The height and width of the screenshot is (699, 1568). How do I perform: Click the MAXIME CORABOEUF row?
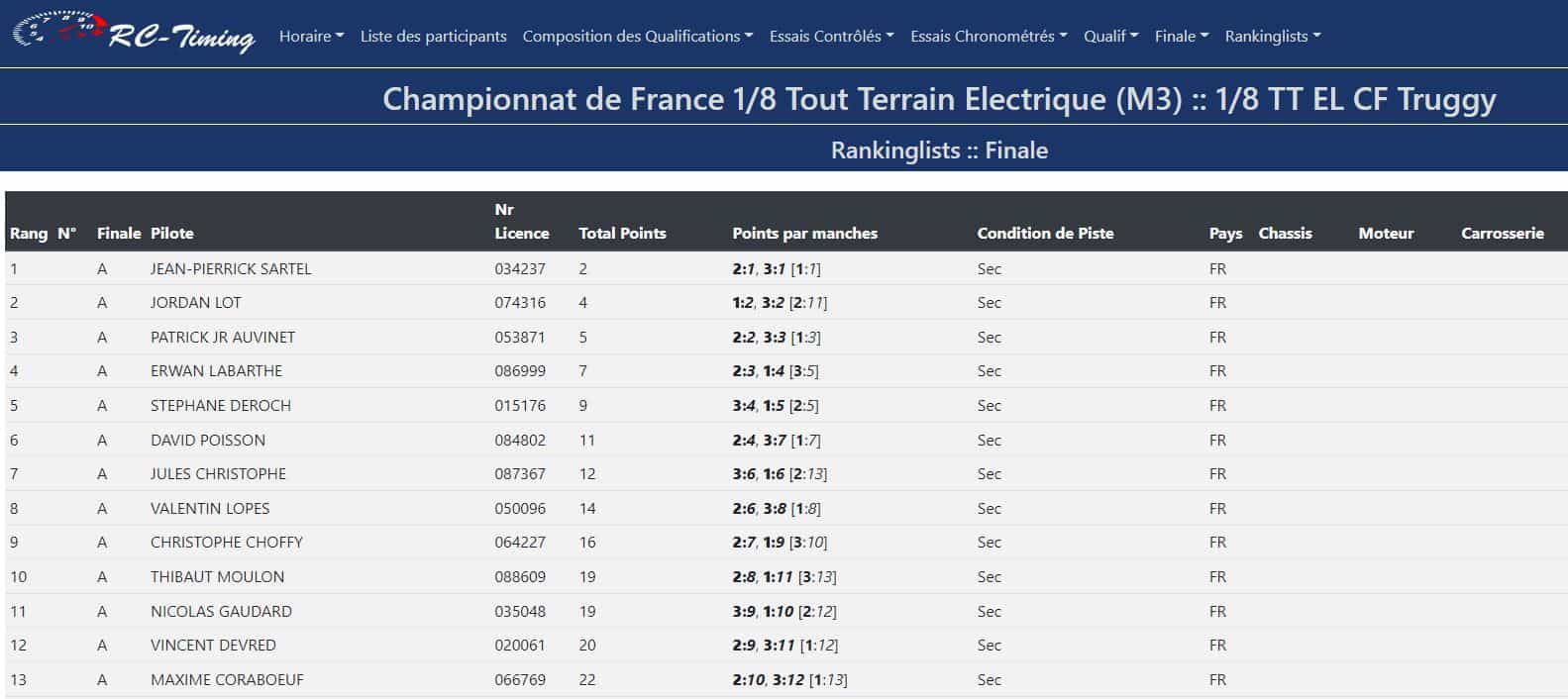pyautogui.click(x=227, y=680)
